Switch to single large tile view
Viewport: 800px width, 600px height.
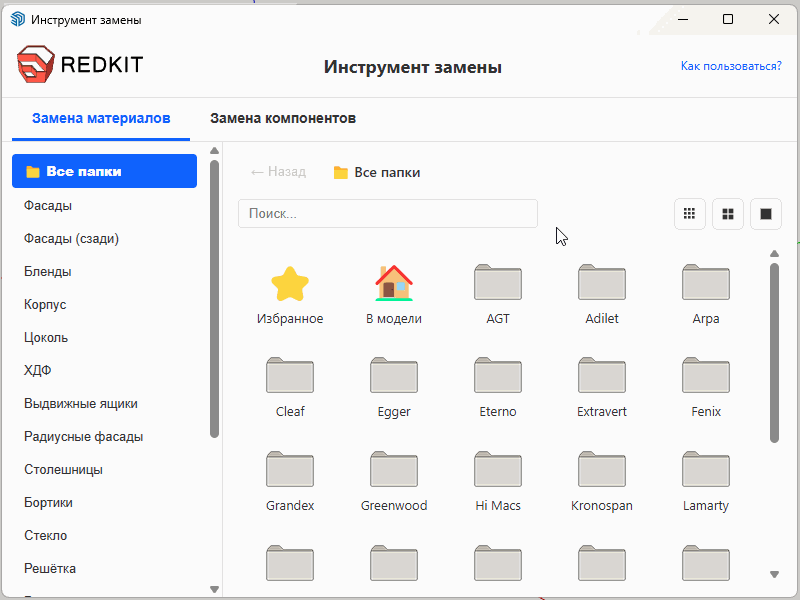(x=766, y=214)
